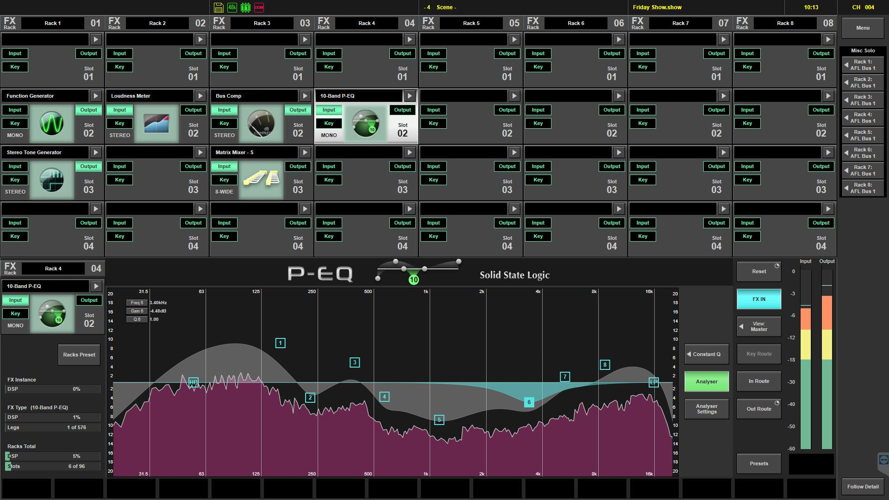The width and height of the screenshot is (889, 500).
Task: Select EQ band node 3
Action: (354, 362)
